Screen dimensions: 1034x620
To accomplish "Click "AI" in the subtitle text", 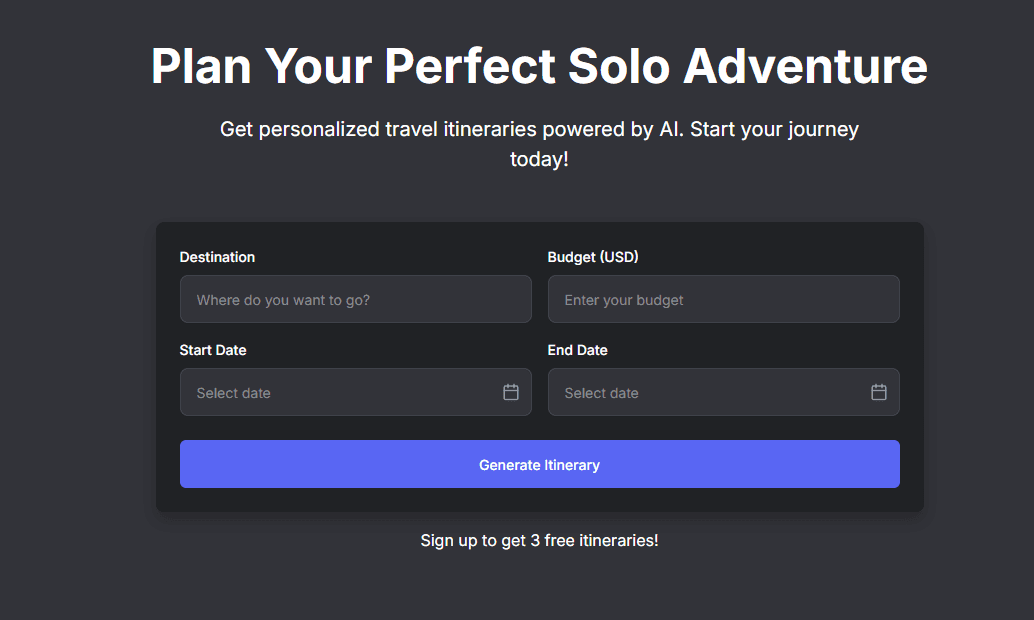I will click(669, 129).
